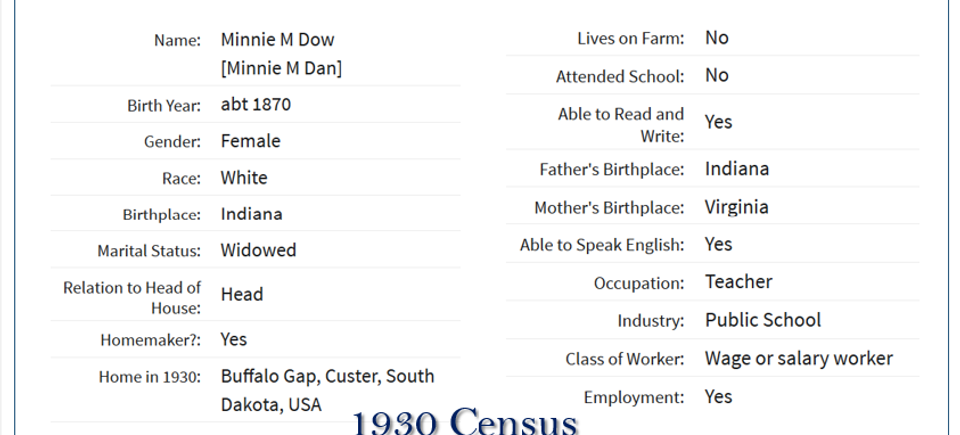
Task: Click the Homemaker value Yes
Action: (234, 339)
